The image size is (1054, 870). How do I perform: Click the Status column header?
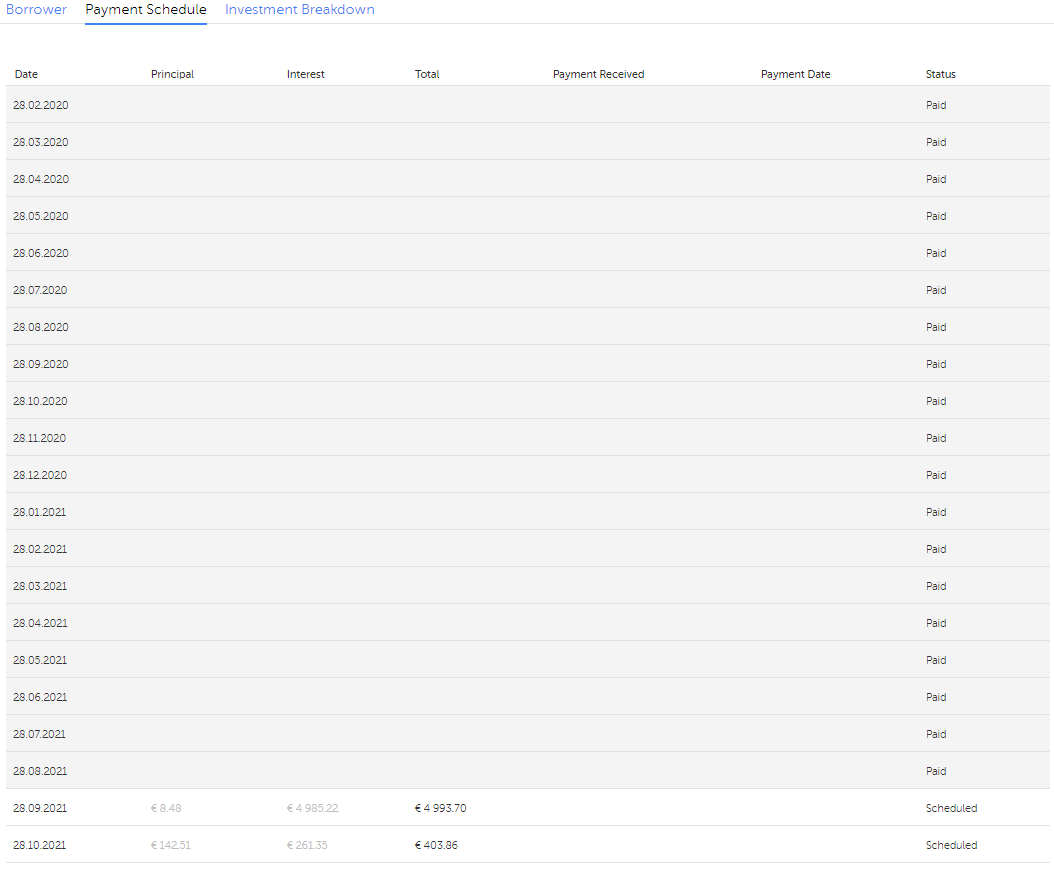[x=940, y=74]
